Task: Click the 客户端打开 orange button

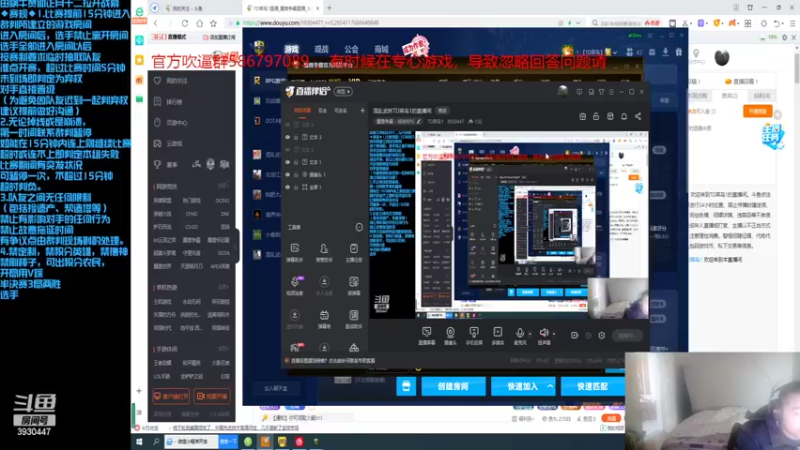Action: coord(171,396)
